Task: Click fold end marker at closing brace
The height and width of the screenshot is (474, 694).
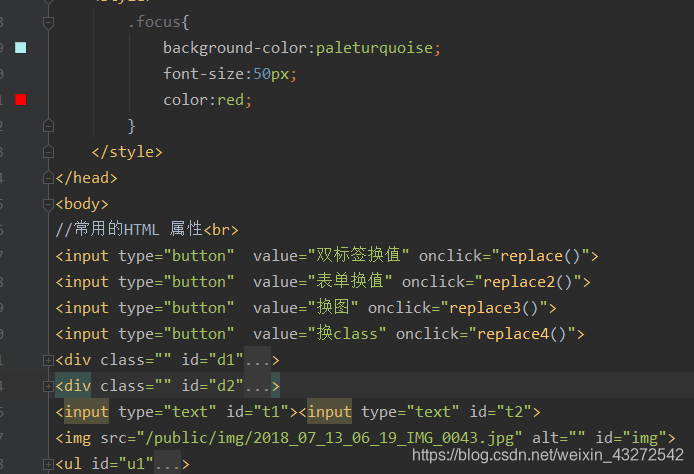Action: [48, 126]
